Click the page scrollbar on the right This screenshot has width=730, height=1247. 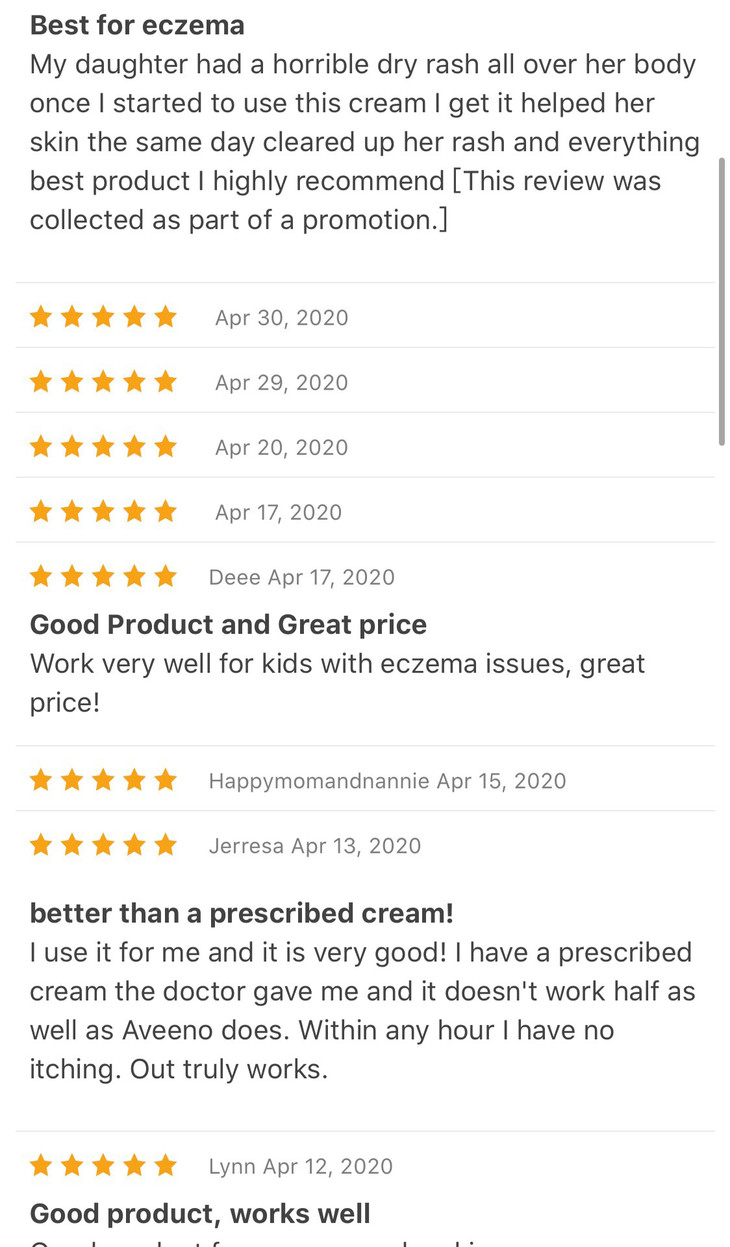click(x=721, y=300)
